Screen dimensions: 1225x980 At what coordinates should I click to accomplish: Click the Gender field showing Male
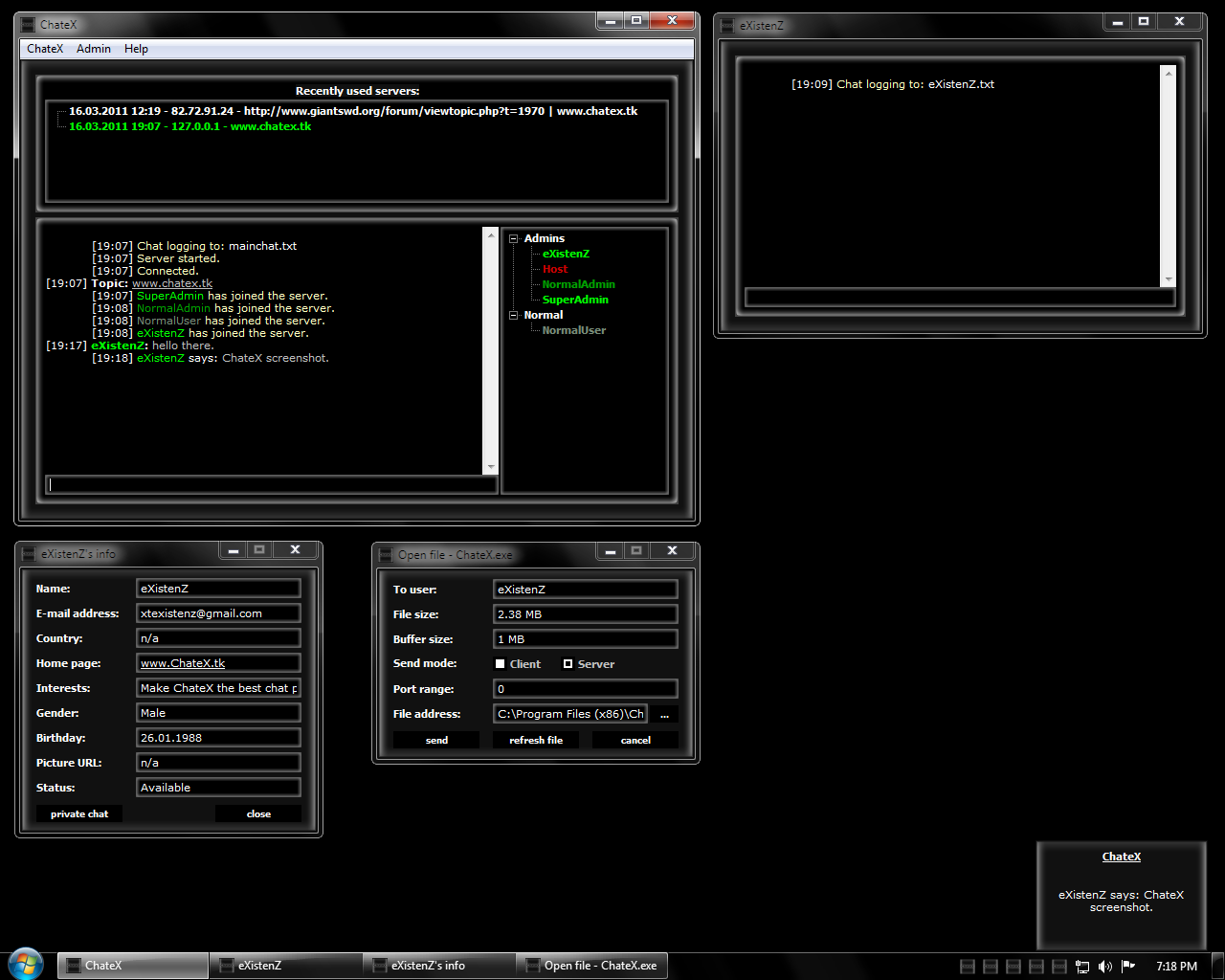(219, 713)
